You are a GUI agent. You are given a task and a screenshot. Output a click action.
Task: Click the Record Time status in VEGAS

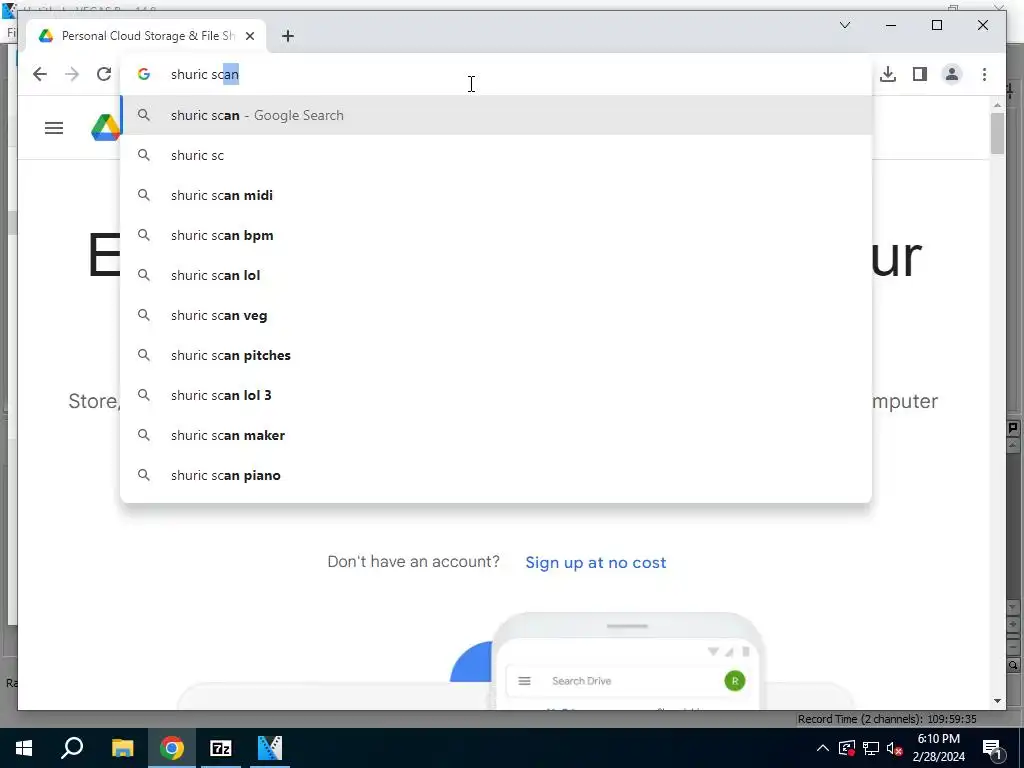pos(887,719)
